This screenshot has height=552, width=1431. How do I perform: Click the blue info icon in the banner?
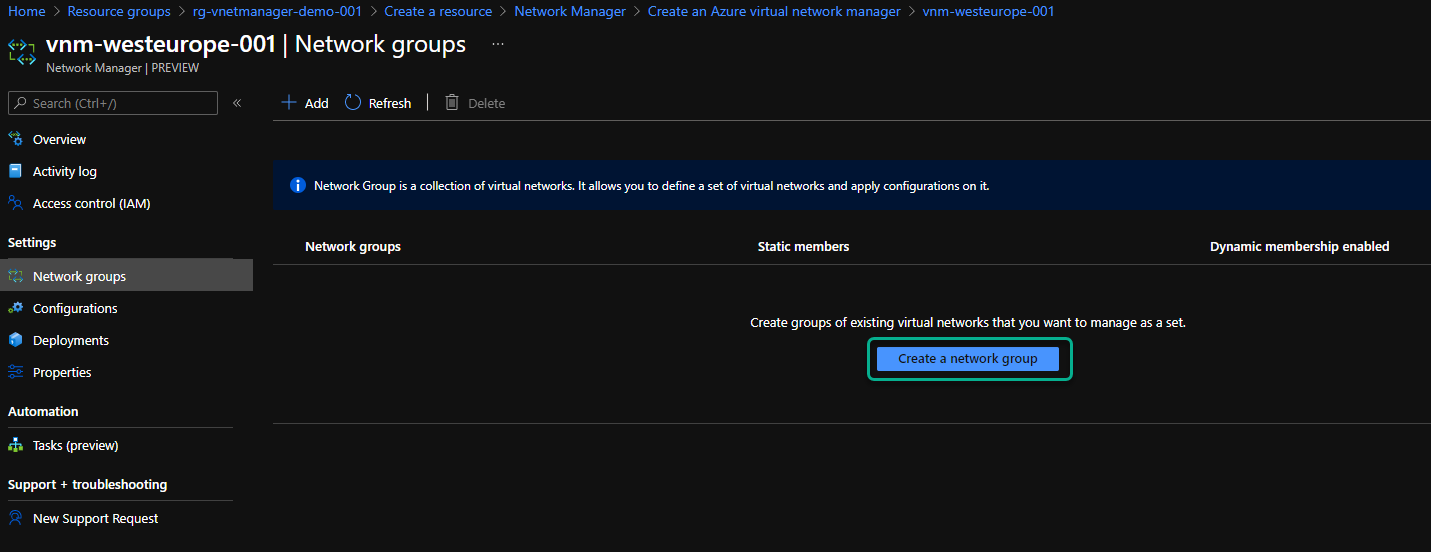pos(298,186)
